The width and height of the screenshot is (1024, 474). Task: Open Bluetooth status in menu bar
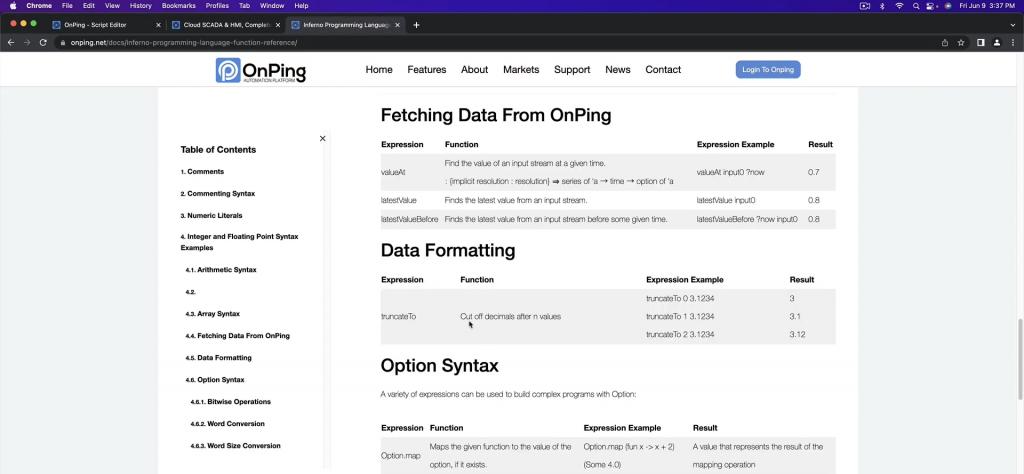882,6
